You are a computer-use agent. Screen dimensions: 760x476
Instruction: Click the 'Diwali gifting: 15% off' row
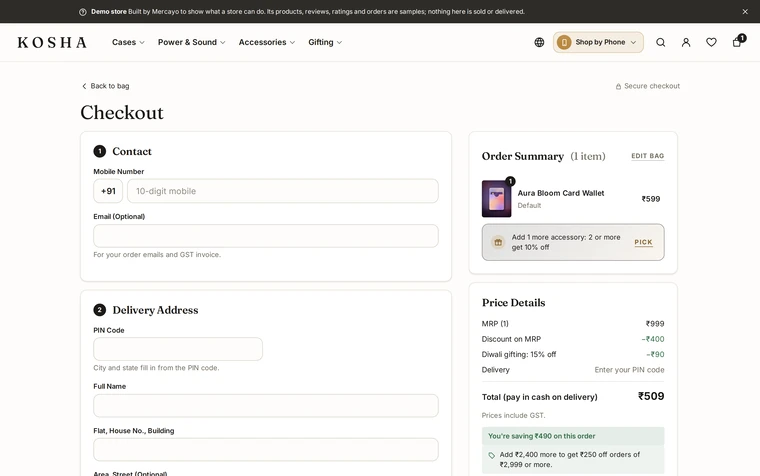click(x=573, y=354)
